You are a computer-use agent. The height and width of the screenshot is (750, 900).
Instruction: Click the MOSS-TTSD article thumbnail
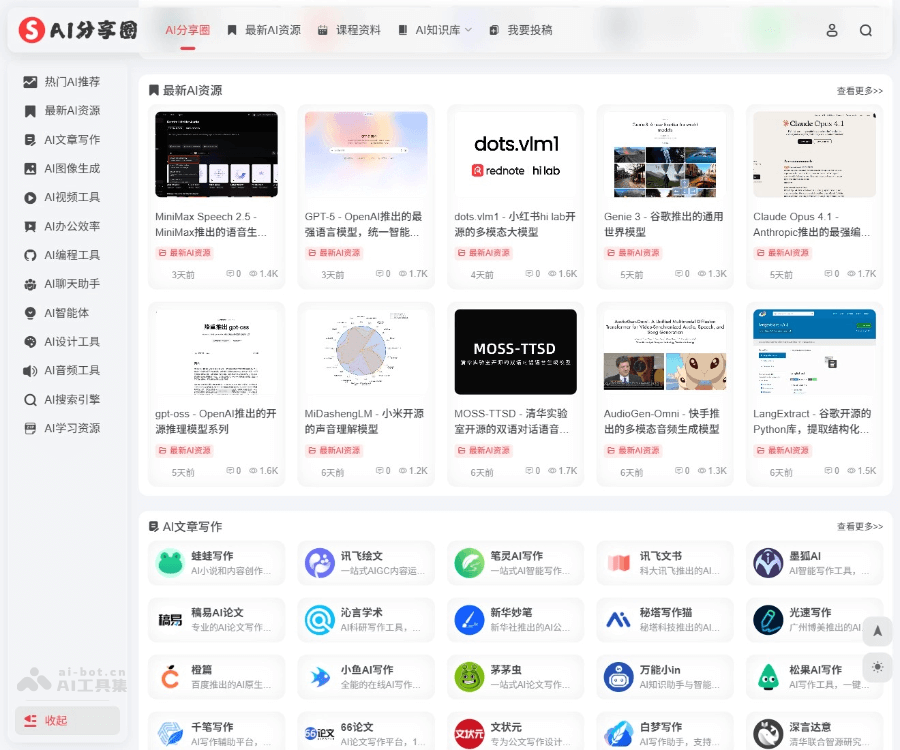(x=515, y=351)
